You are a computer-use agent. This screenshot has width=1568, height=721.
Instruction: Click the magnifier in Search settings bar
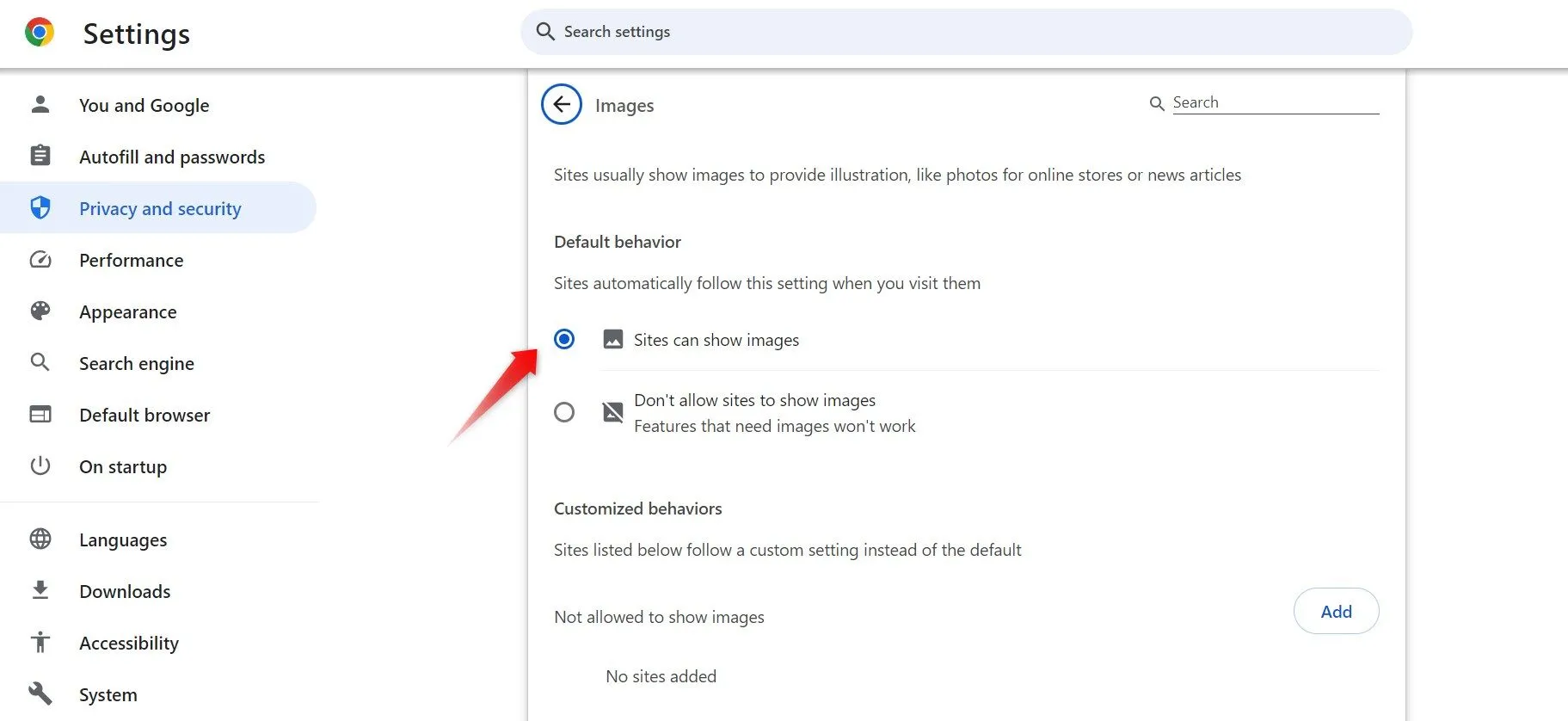point(545,32)
